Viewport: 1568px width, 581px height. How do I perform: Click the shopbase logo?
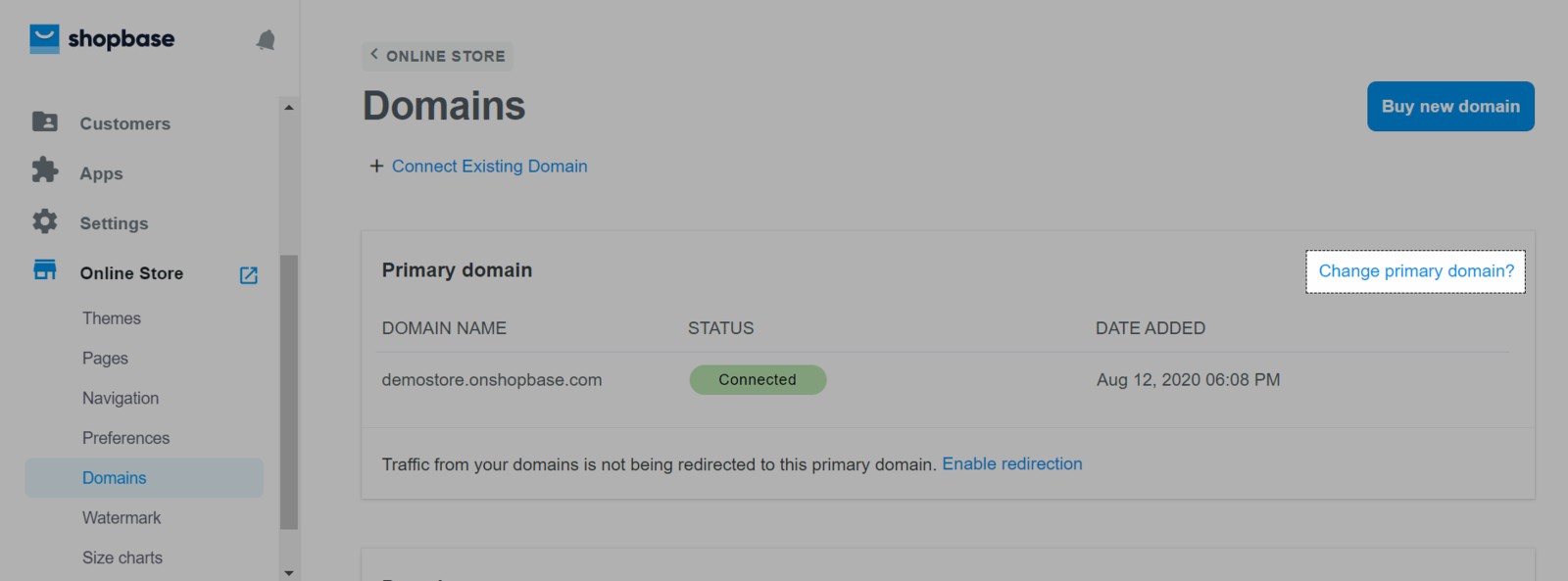click(101, 38)
